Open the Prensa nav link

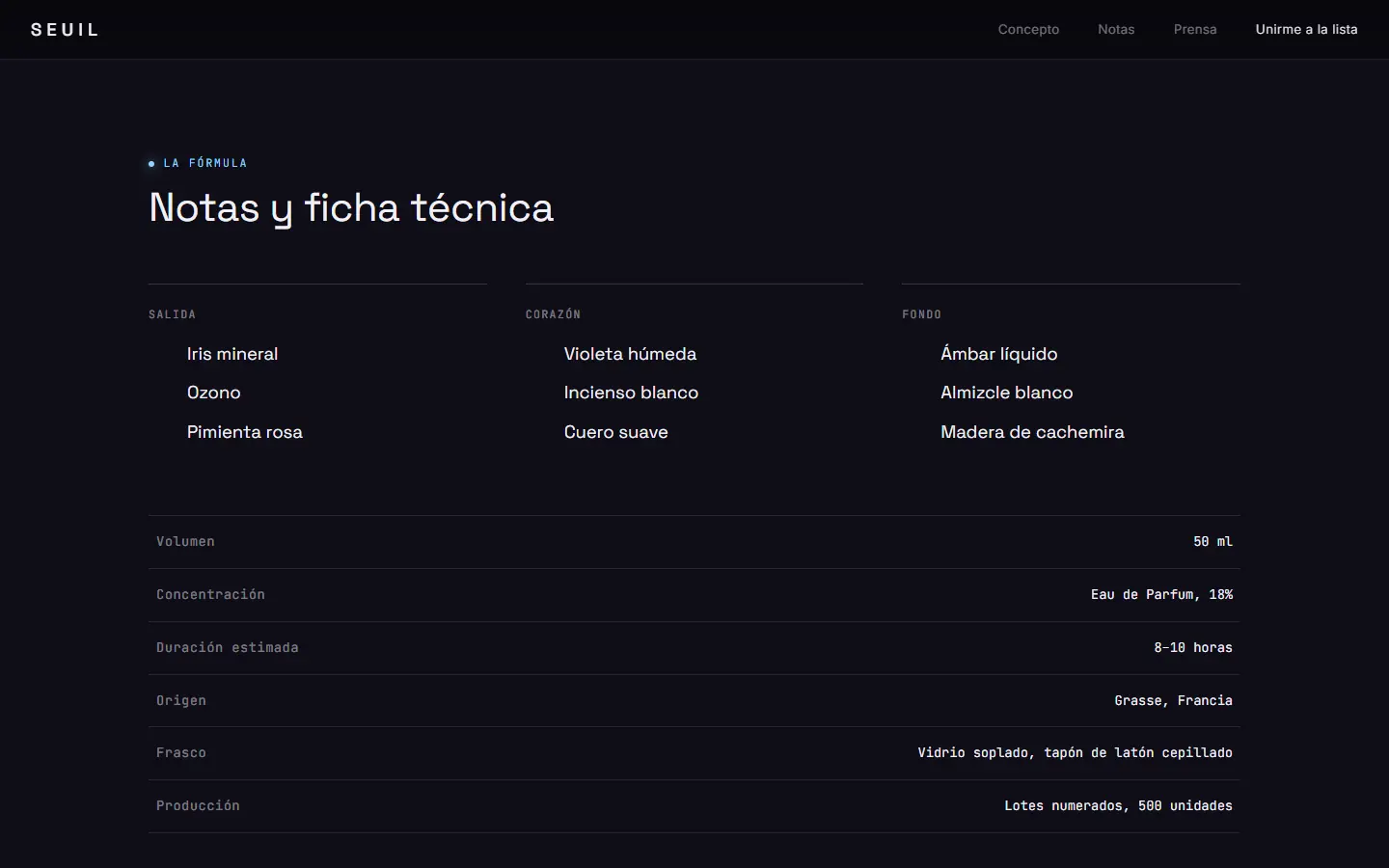tap(1195, 30)
